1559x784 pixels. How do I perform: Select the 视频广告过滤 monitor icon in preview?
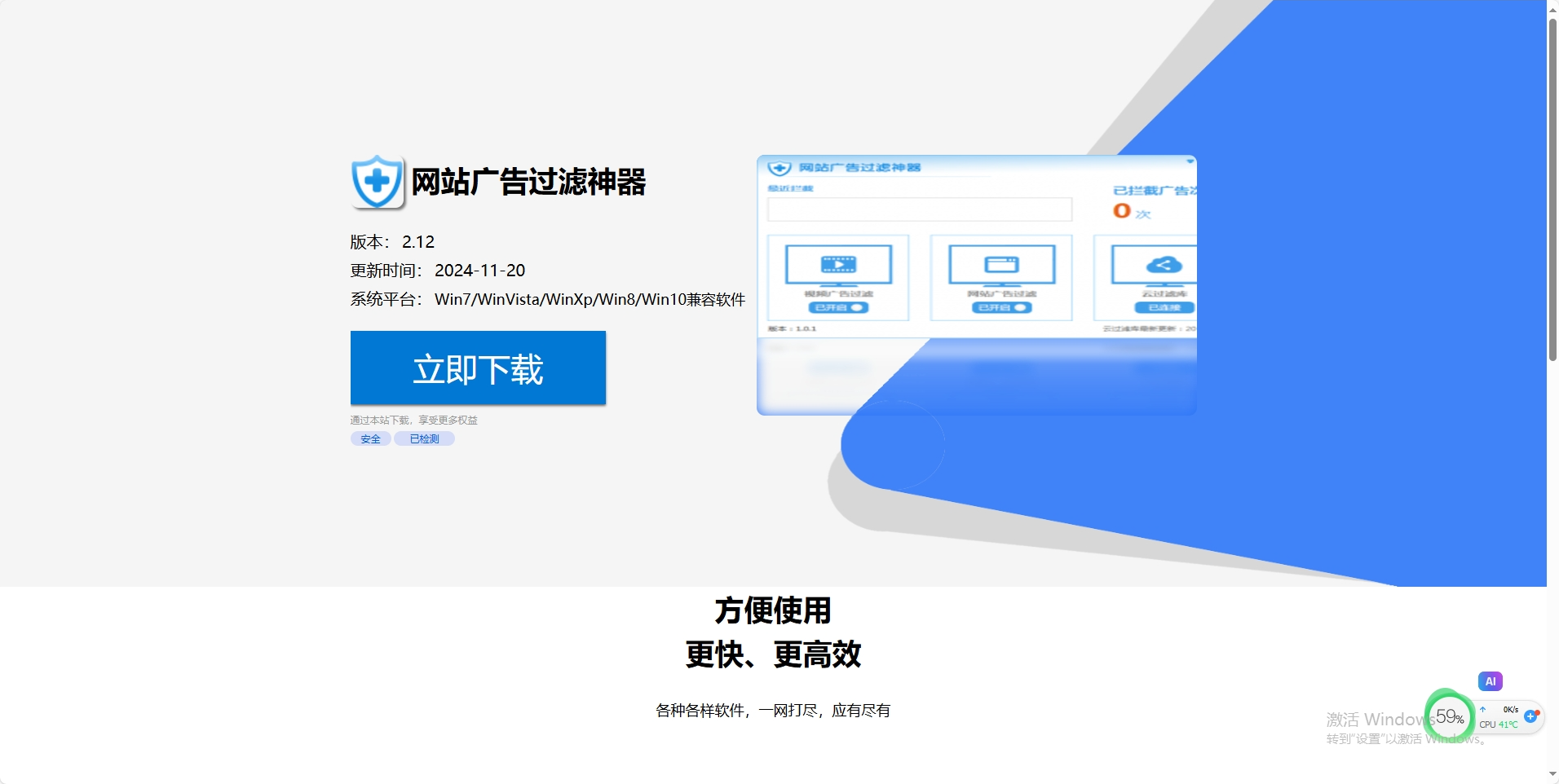[838, 264]
